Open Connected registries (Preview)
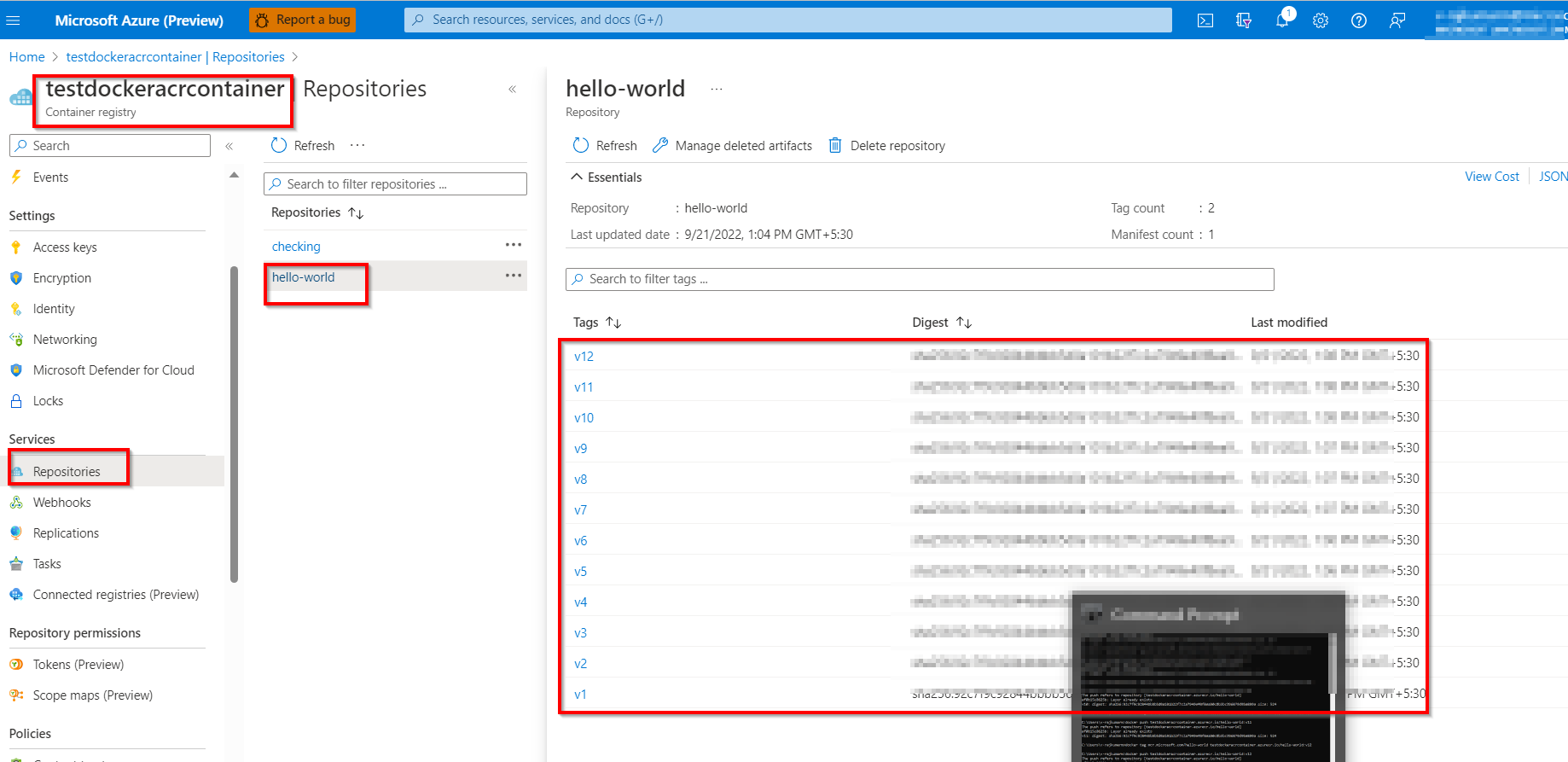The image size is (1568, 762). coord(115,595)
